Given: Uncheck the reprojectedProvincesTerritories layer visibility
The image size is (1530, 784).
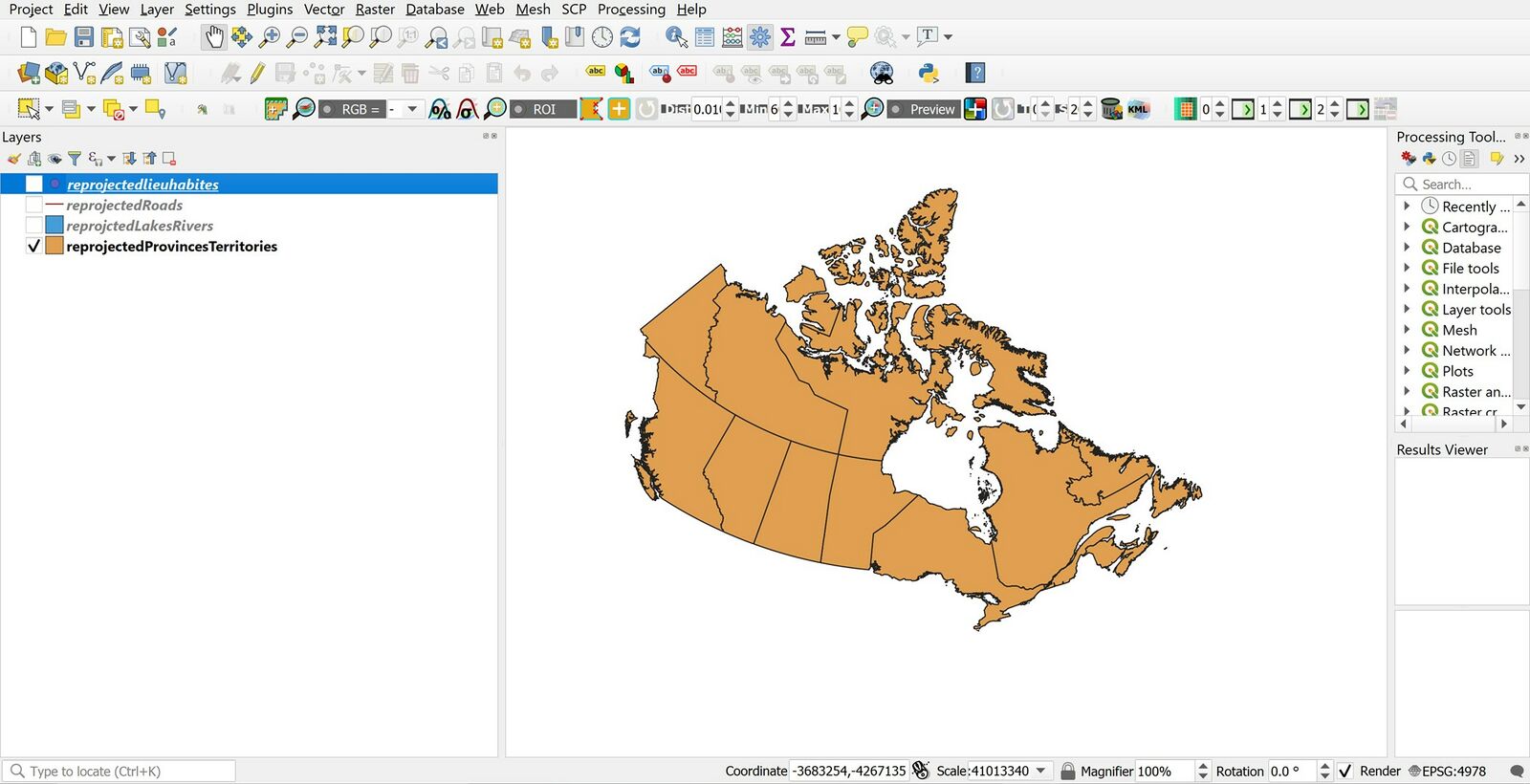Looking at the screenshot, I should tap(34, 246).
